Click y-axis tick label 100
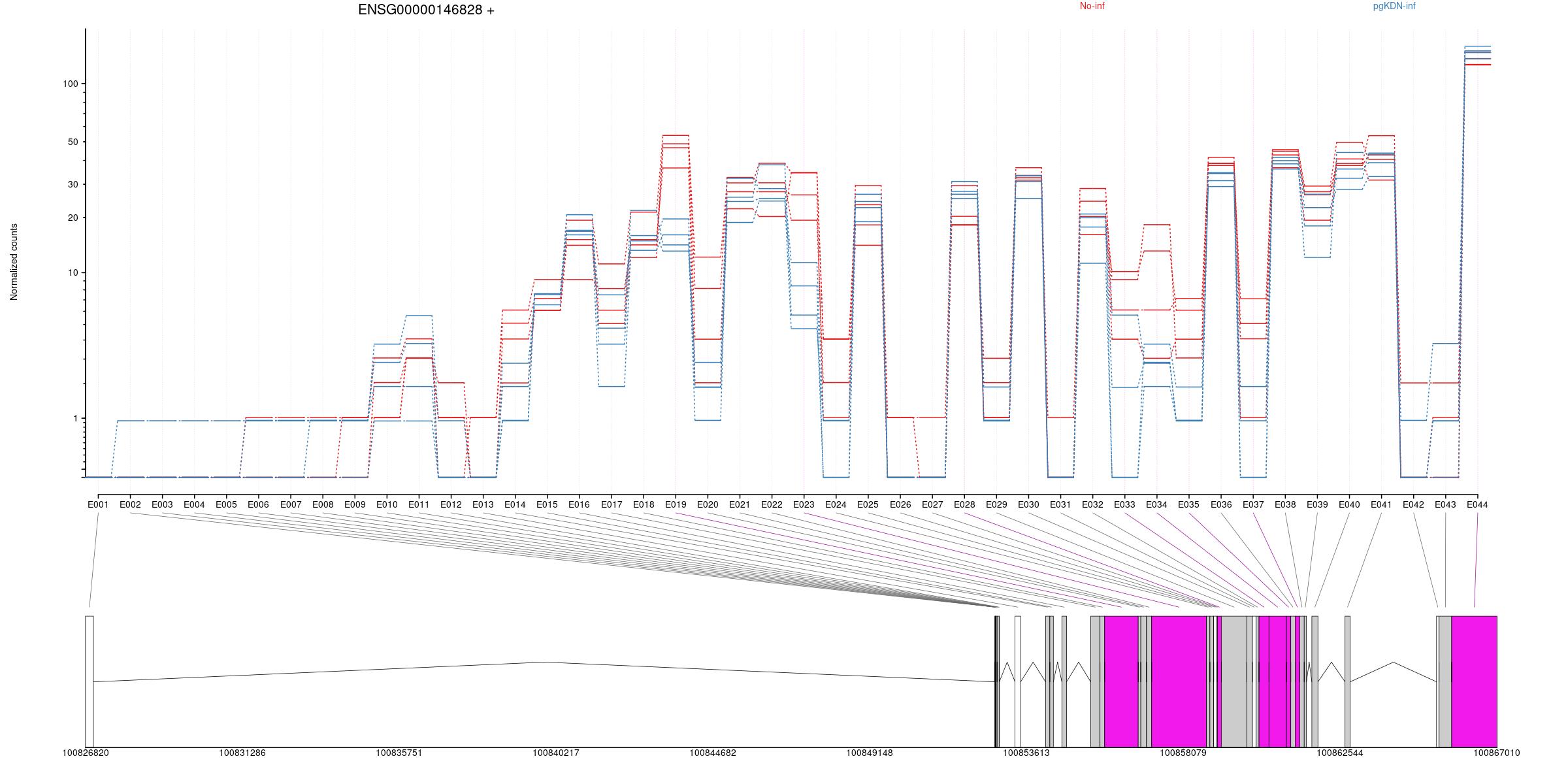 [x=70, y=84]
